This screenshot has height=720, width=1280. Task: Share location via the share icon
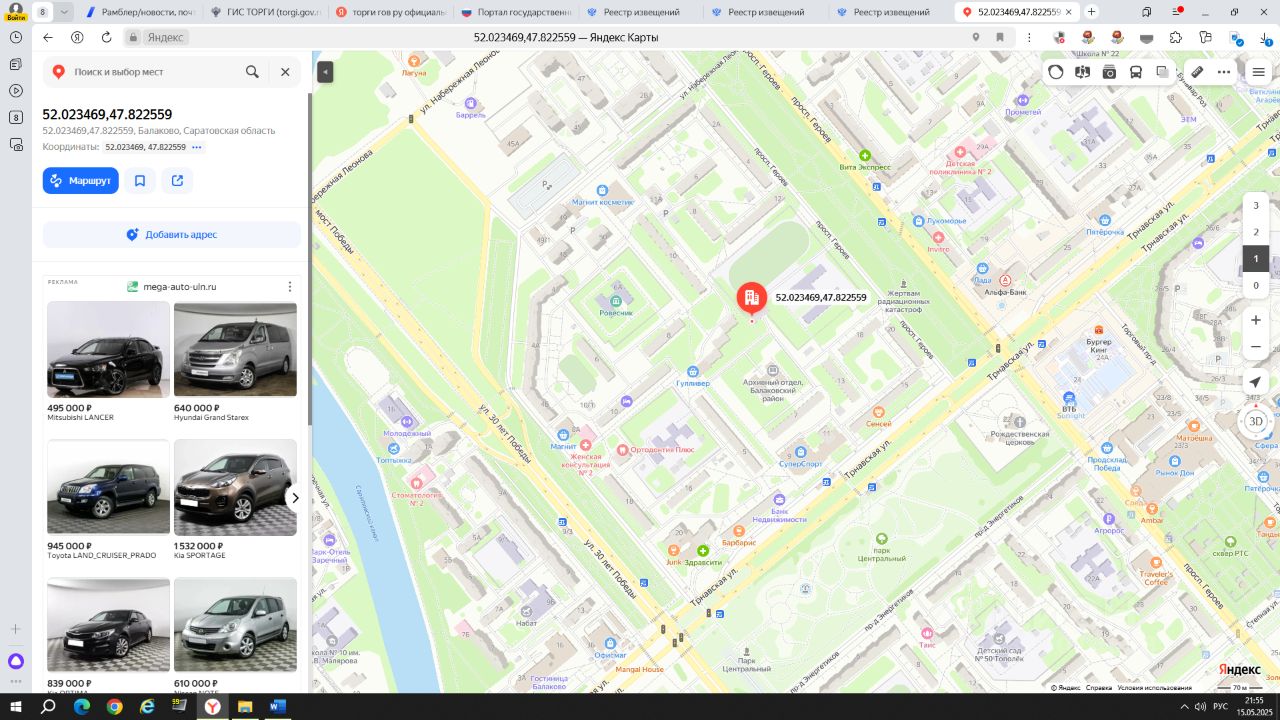click(177, 181)
